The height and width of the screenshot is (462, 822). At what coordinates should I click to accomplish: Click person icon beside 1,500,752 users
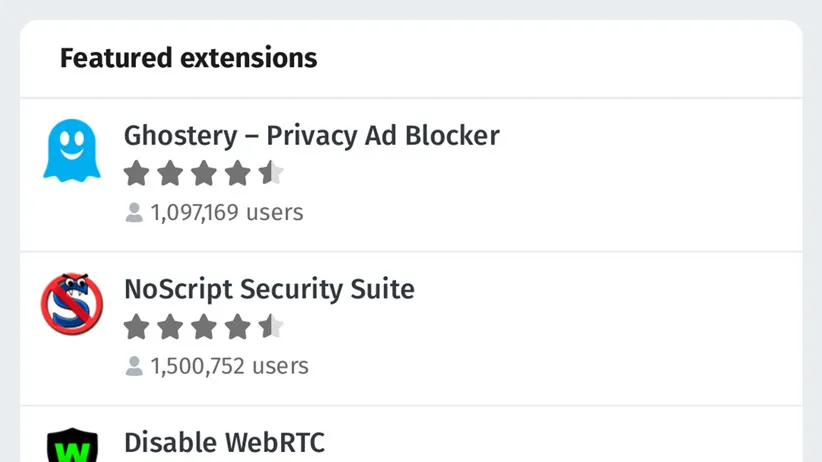(x=134, y=367)
